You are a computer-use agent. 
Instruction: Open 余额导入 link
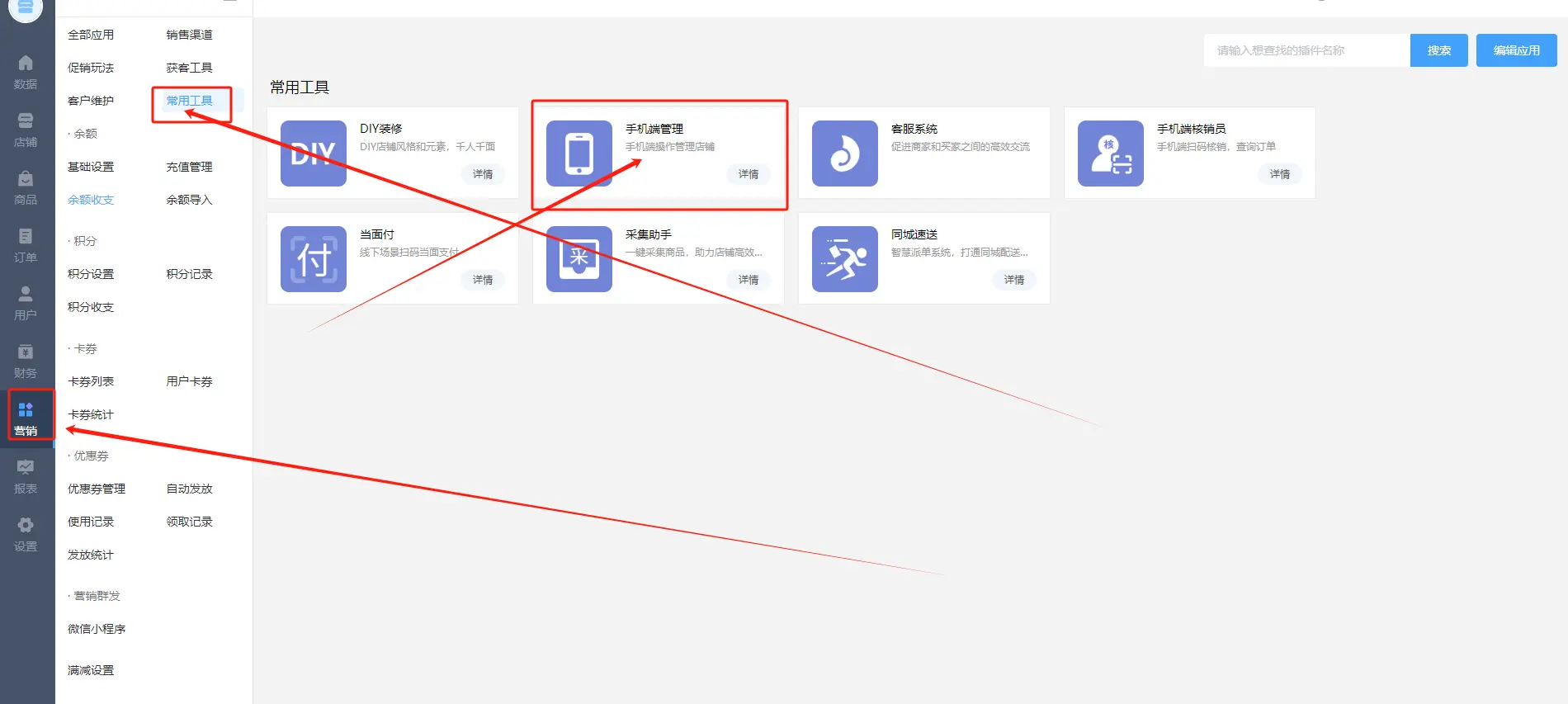coord(189,200)
